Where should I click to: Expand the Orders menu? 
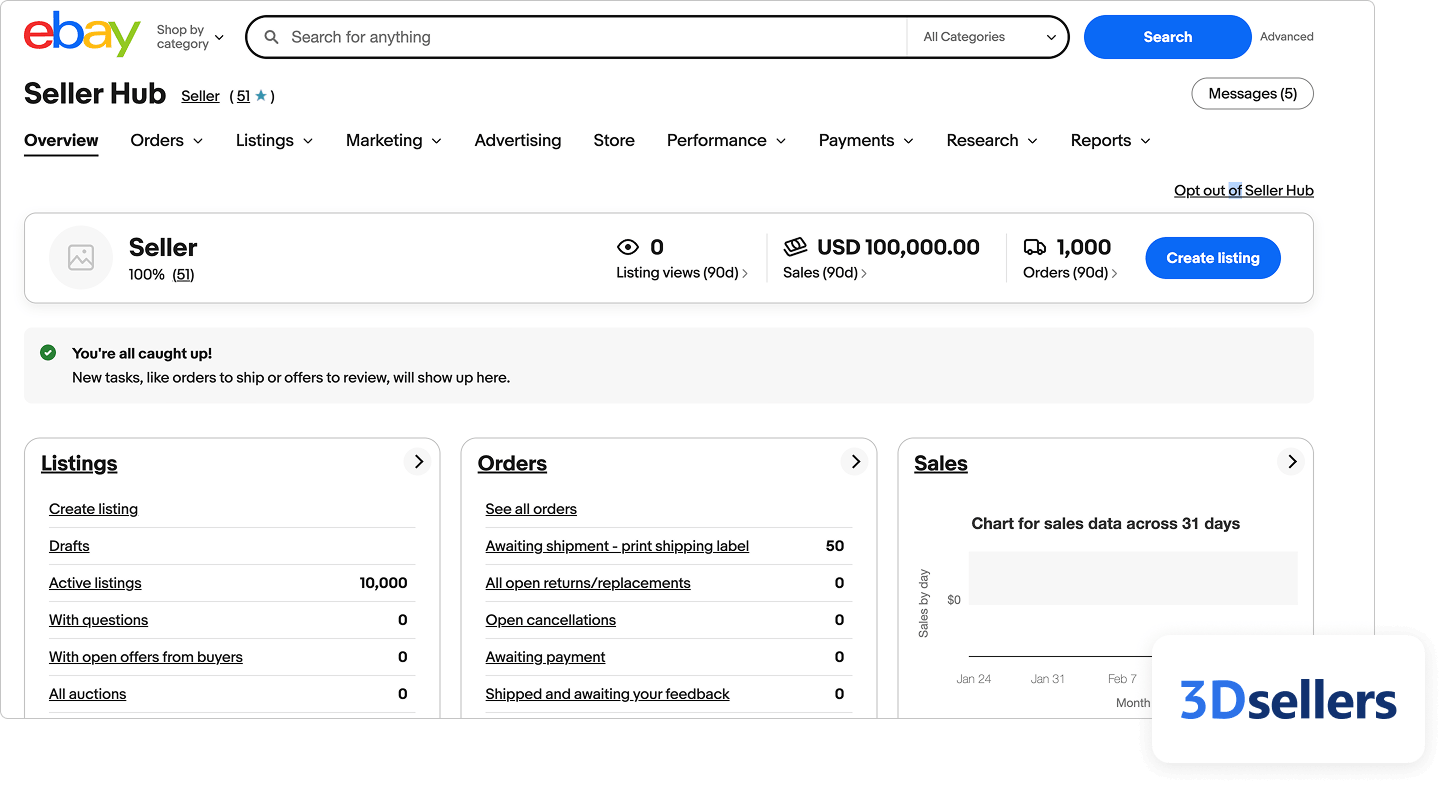(x=167, y=141)
